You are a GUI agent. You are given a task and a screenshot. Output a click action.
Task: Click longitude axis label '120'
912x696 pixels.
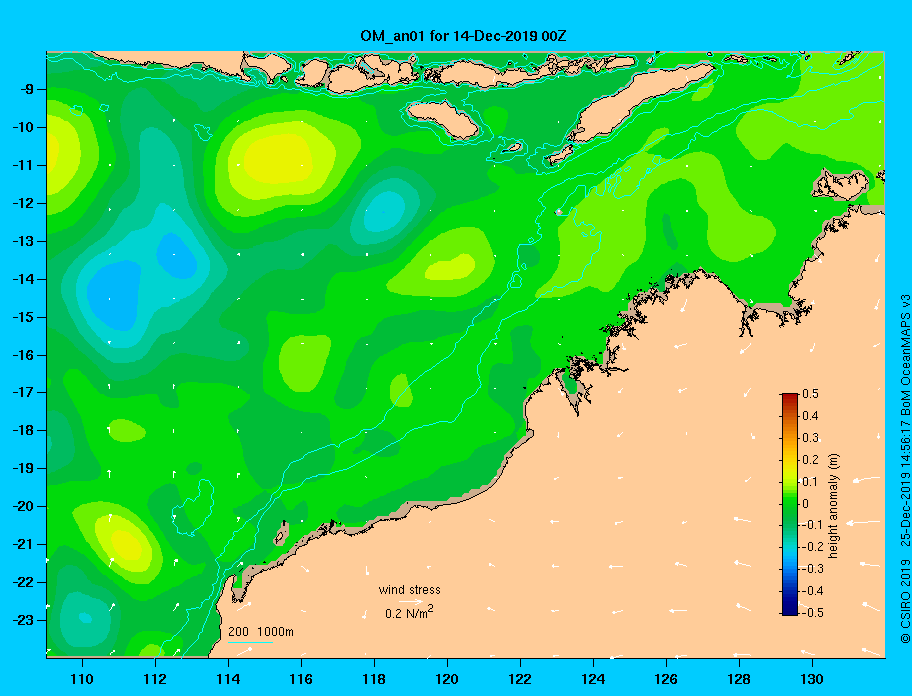pos(447,679)
